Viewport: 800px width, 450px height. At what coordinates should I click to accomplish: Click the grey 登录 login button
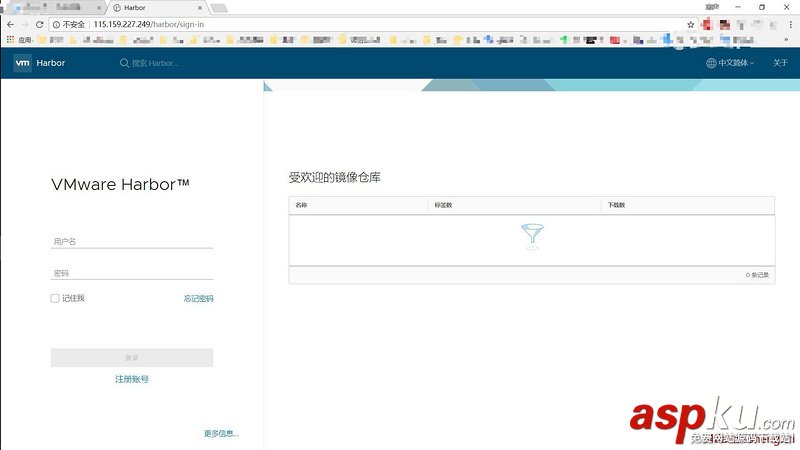(x=132, y=358)
